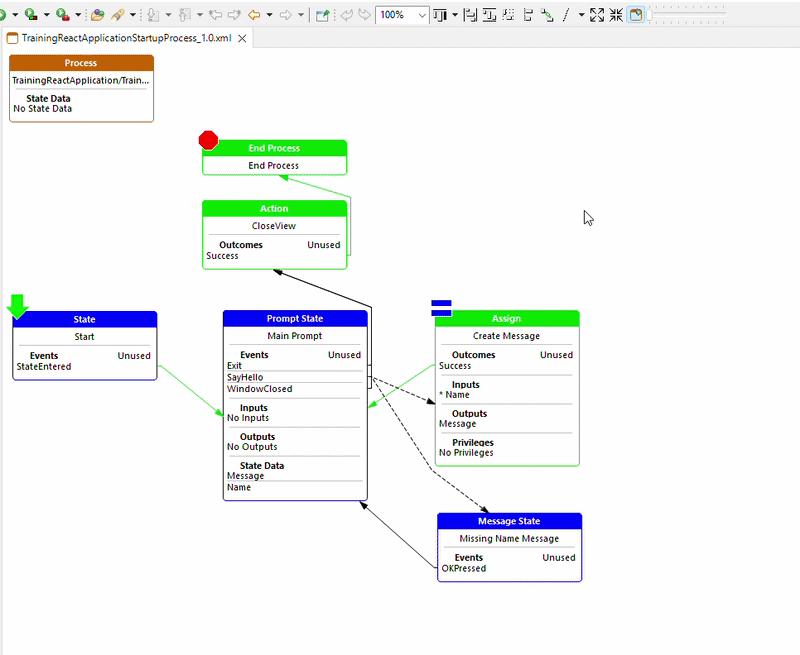
Task: Open the folder-with-spheres toolbar icon
Action: (x=97, y=15)
